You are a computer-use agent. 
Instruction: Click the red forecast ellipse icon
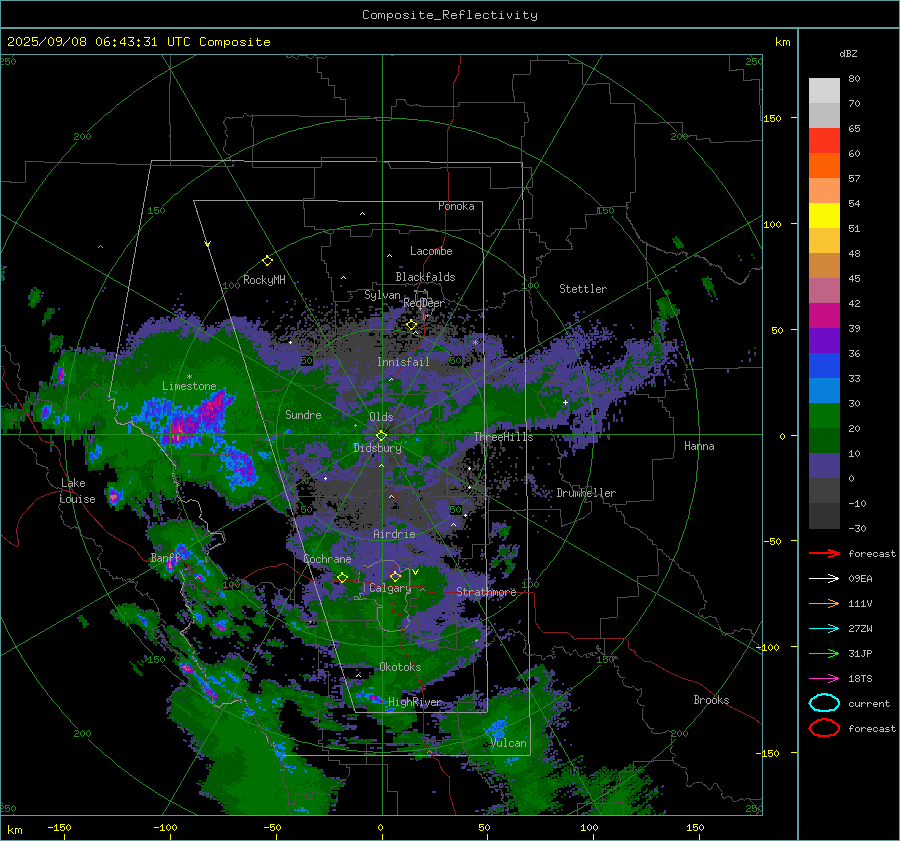click(x=824, y=728)
